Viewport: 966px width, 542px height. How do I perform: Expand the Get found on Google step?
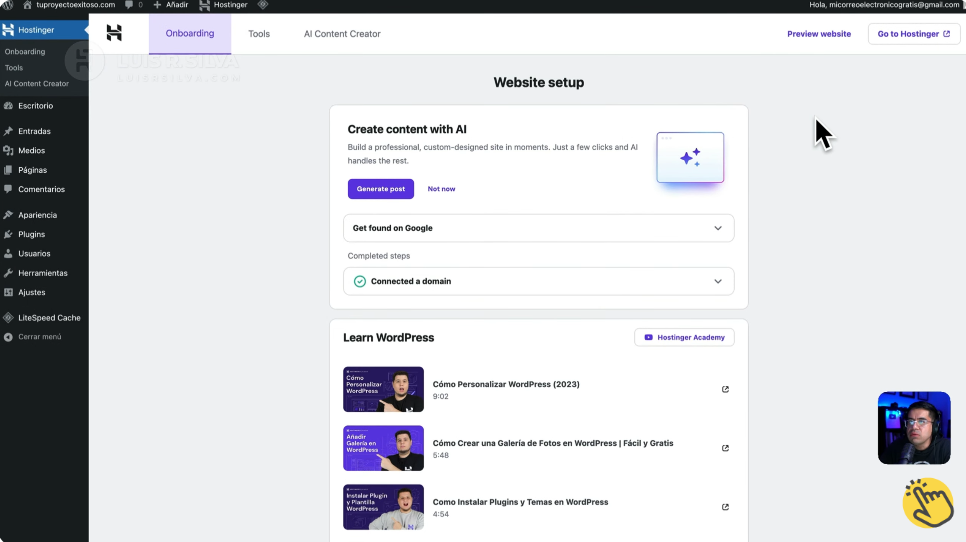point(718,228)
